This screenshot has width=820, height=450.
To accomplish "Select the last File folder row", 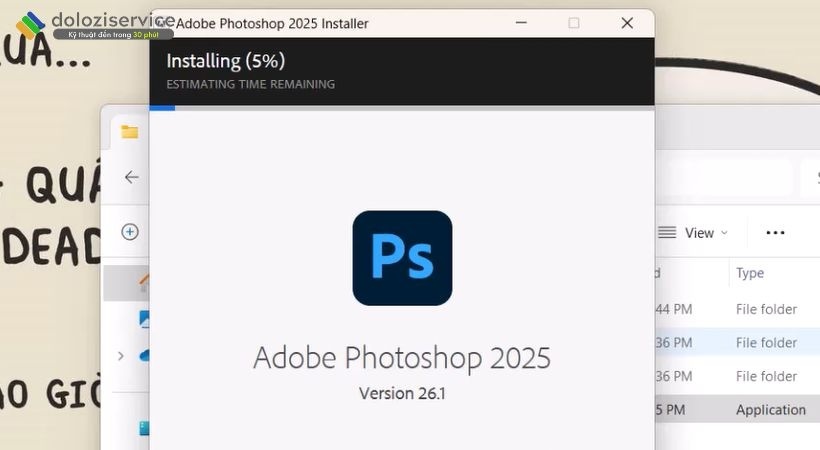I will tap(737, 376).
